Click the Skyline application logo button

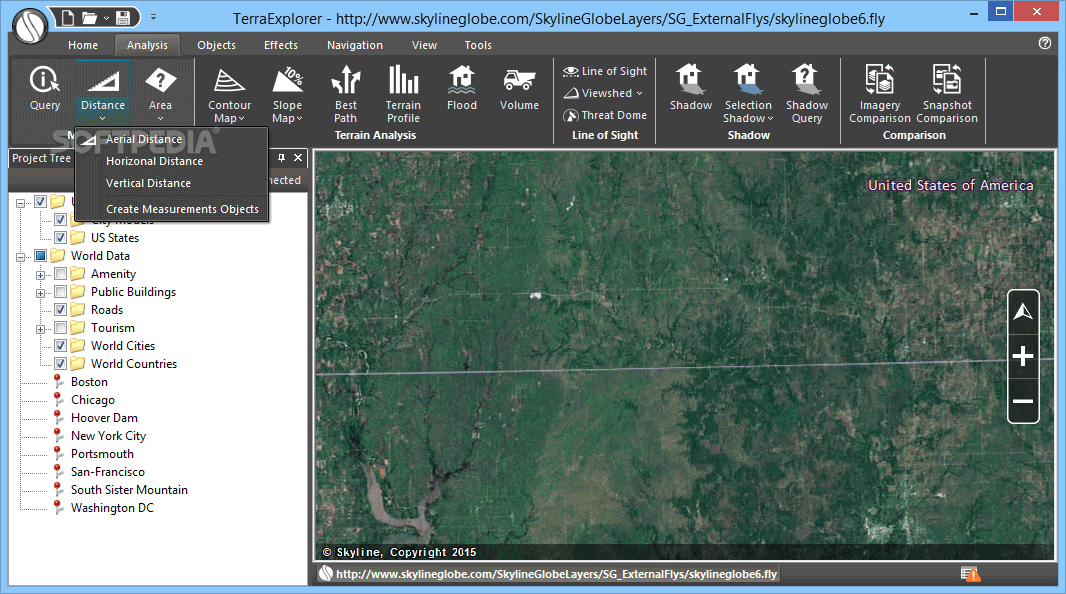click(x=29, y=26)
